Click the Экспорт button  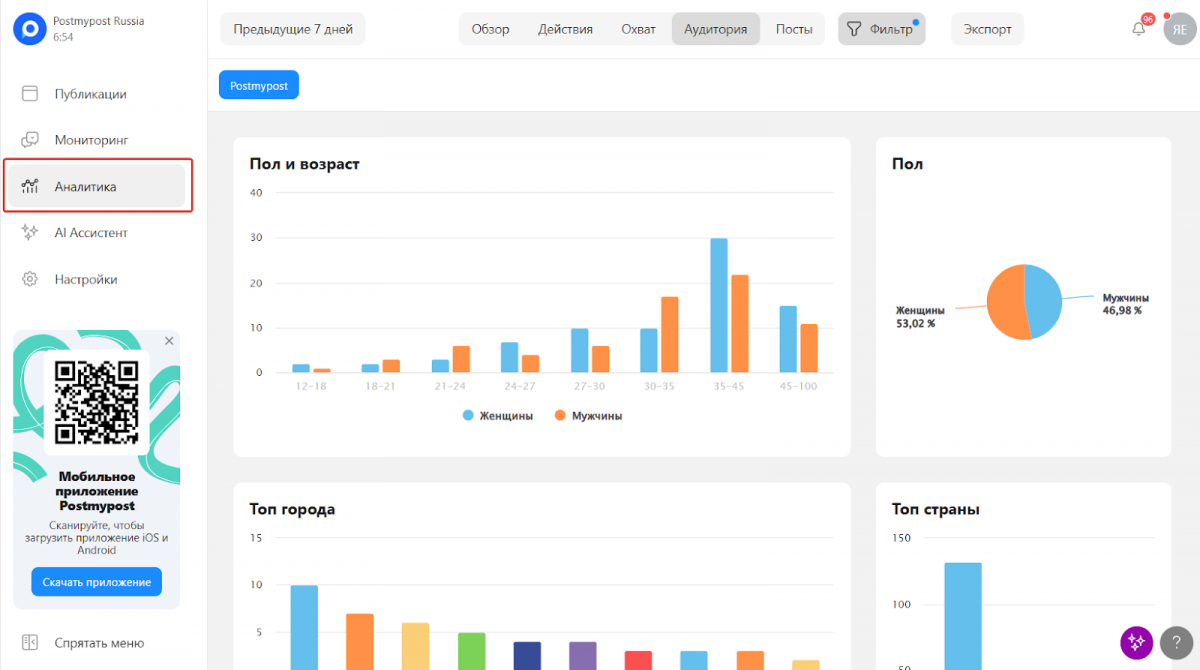coord(988,29)
